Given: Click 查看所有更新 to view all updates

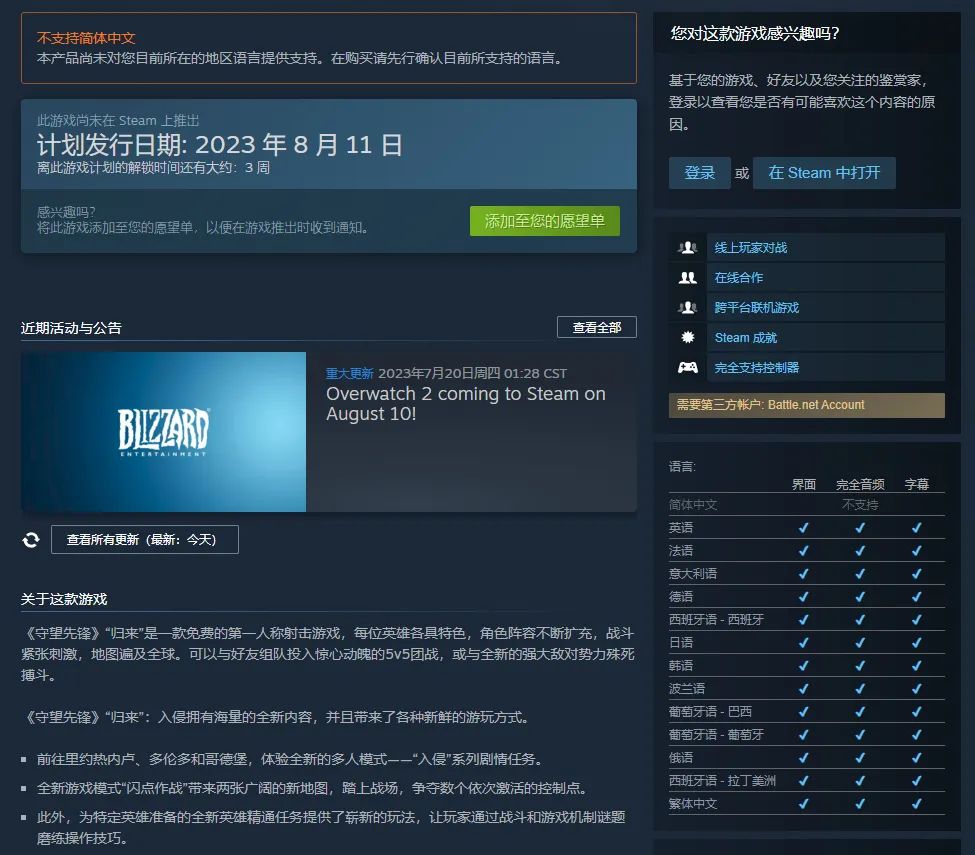Looking at the screenshot, I should click(144, 539).
